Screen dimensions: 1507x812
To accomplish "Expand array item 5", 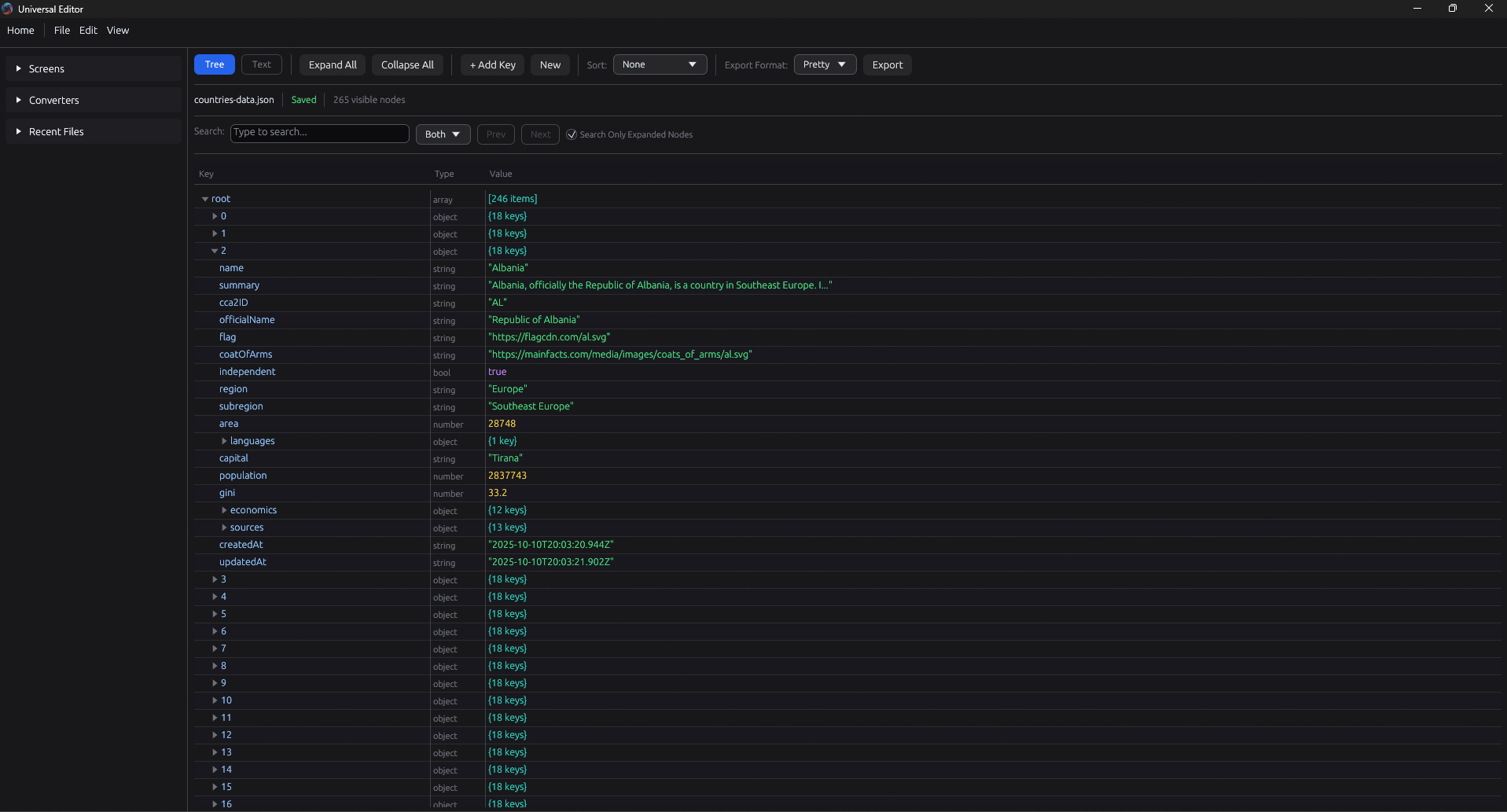I will click(x=215, y=614).
